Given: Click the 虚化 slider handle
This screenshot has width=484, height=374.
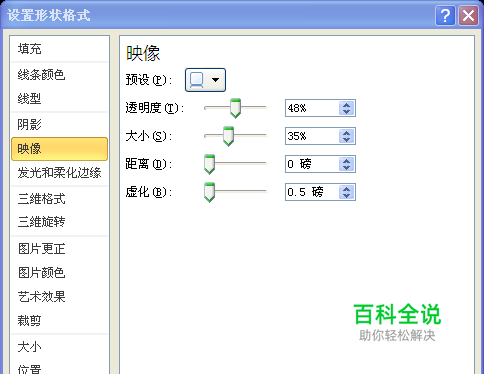Looking at the screenshot, I should point(209,192).
